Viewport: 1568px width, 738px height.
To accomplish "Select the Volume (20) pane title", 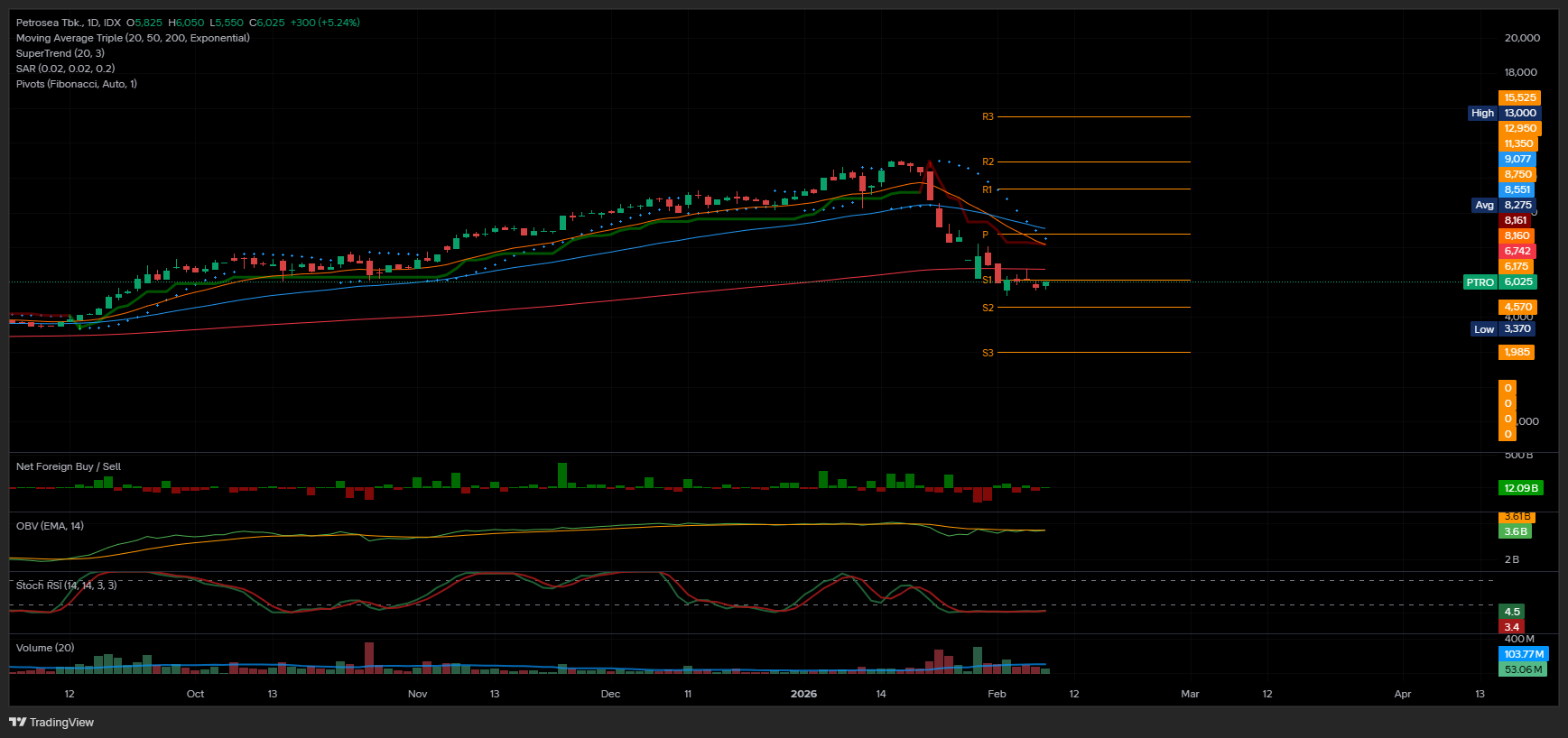I will pyautogui.click(x=45, y=648).
